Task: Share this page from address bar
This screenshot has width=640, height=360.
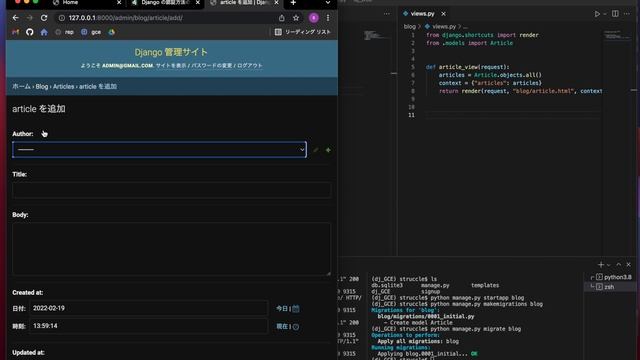Action: (x=282, y=18)
